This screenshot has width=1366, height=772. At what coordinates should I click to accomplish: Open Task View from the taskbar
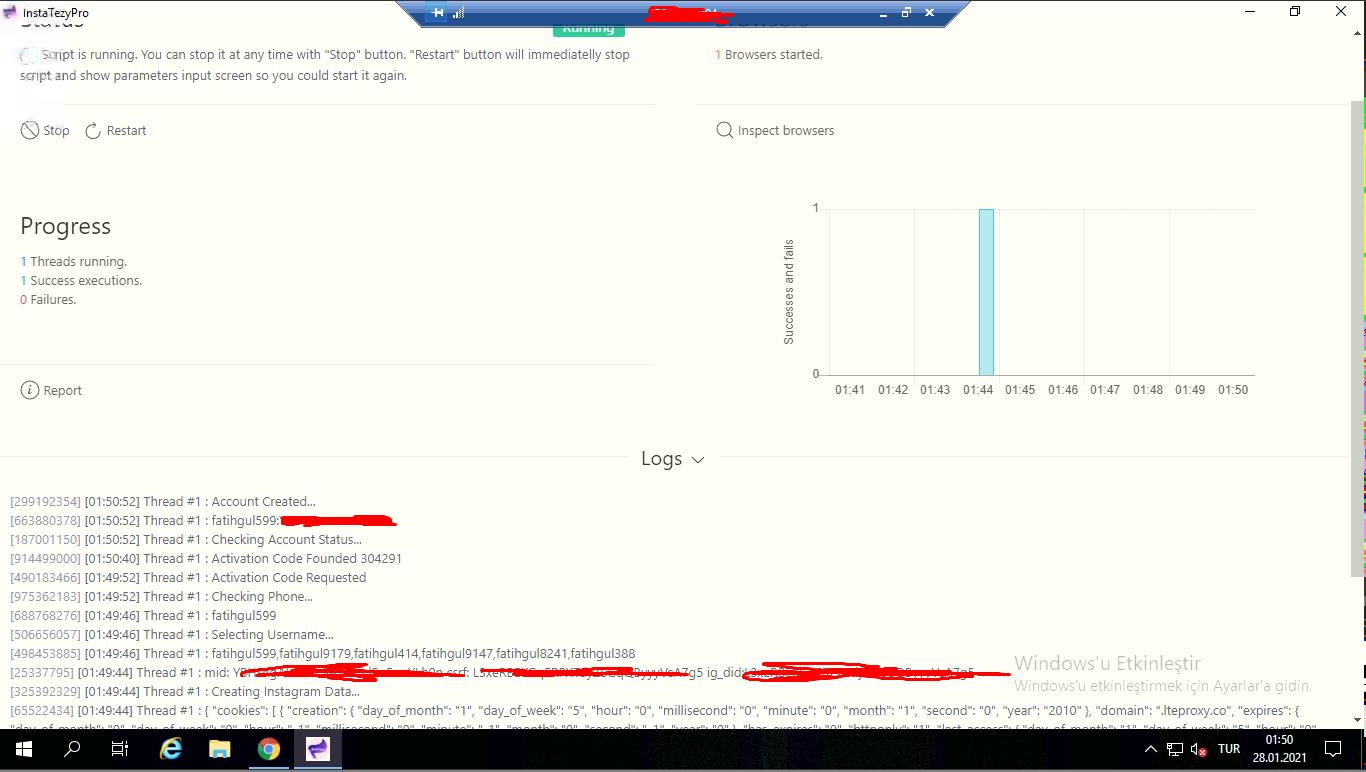(120, 749)
